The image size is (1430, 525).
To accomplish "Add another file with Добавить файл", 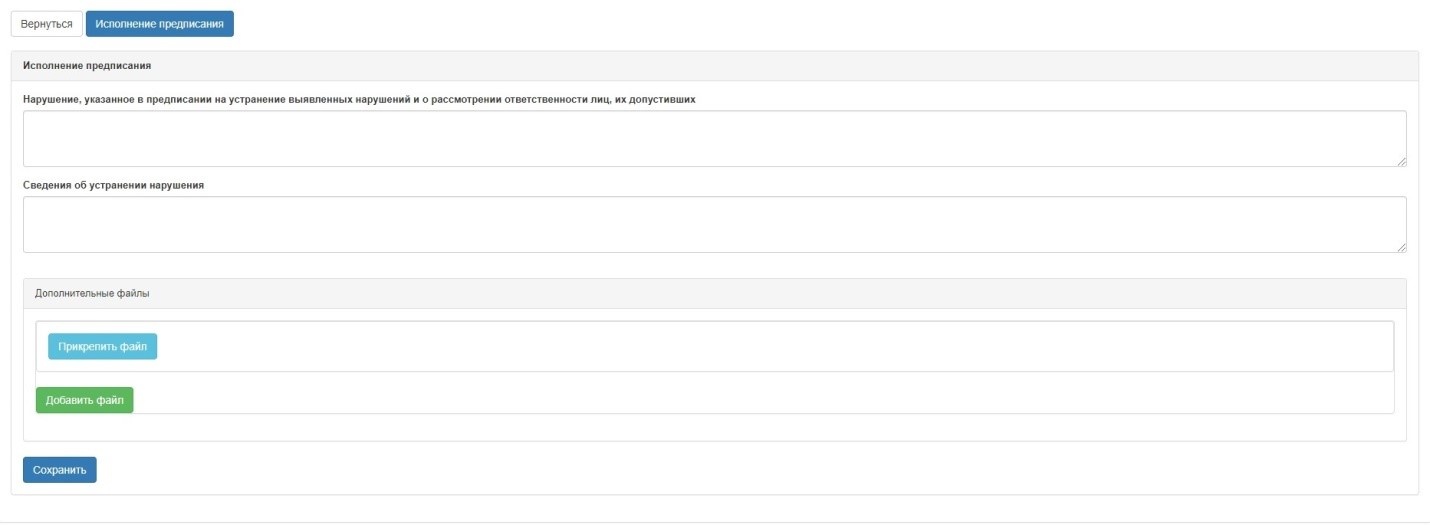I will [x=85, y=400].
